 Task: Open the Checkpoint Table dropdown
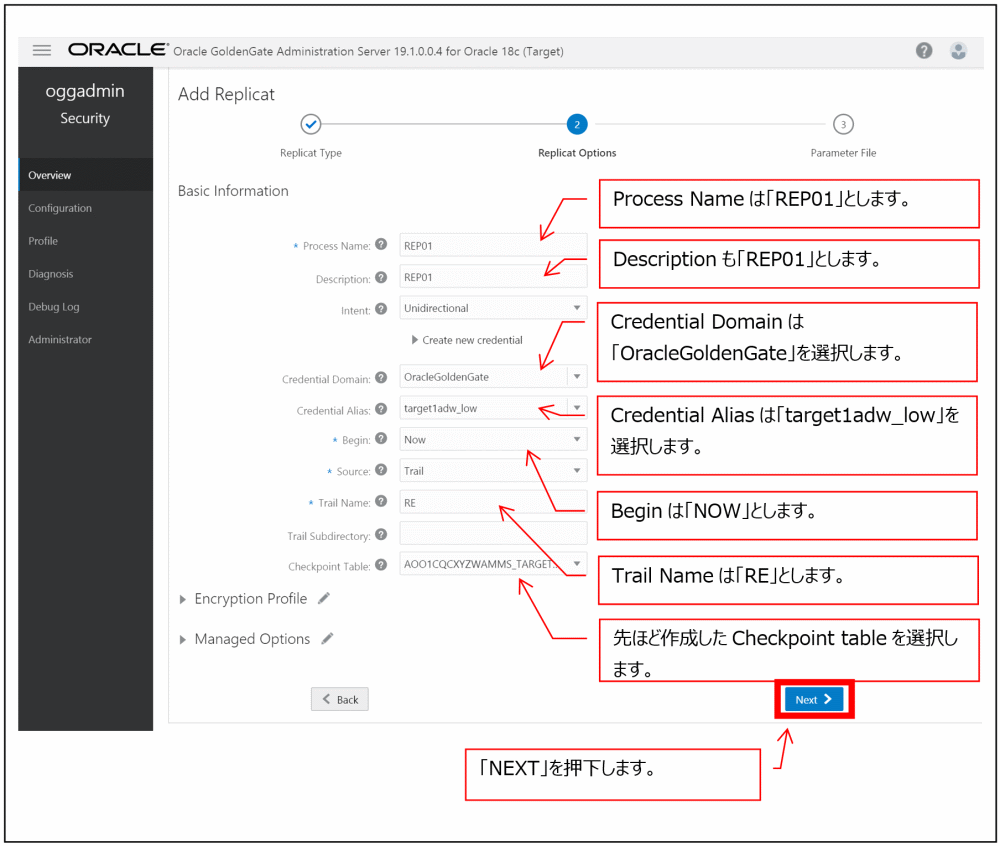[493, 564]
